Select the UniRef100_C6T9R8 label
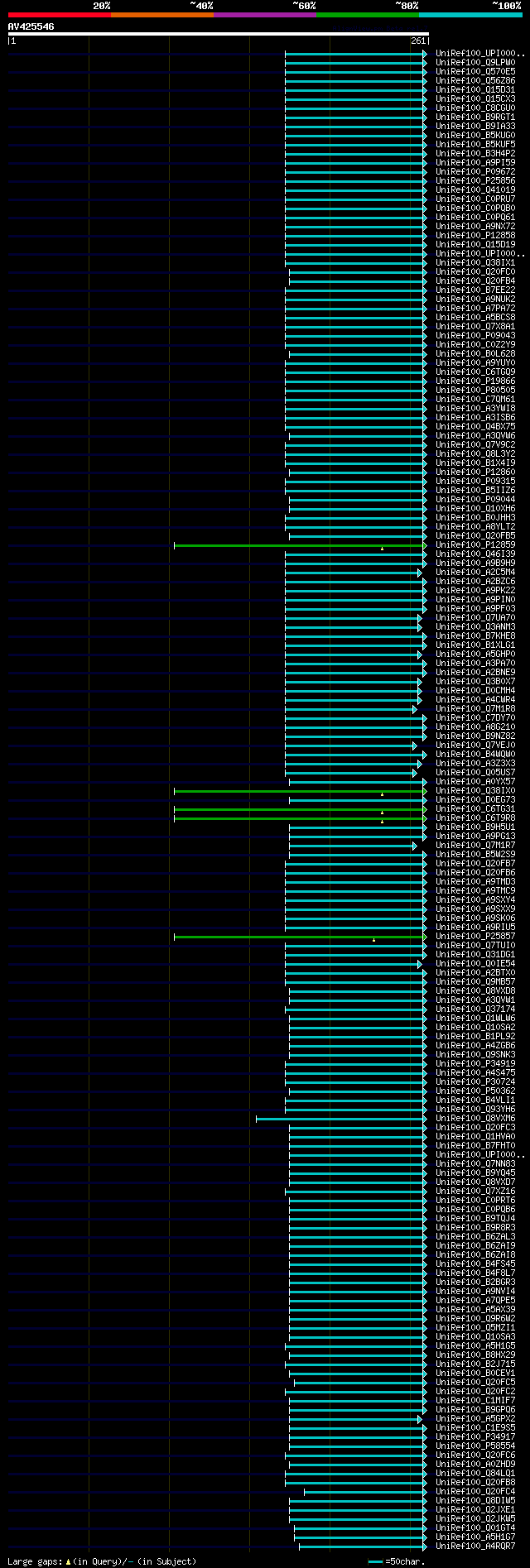Screen dimensions: 530x1568 (475, 818)
